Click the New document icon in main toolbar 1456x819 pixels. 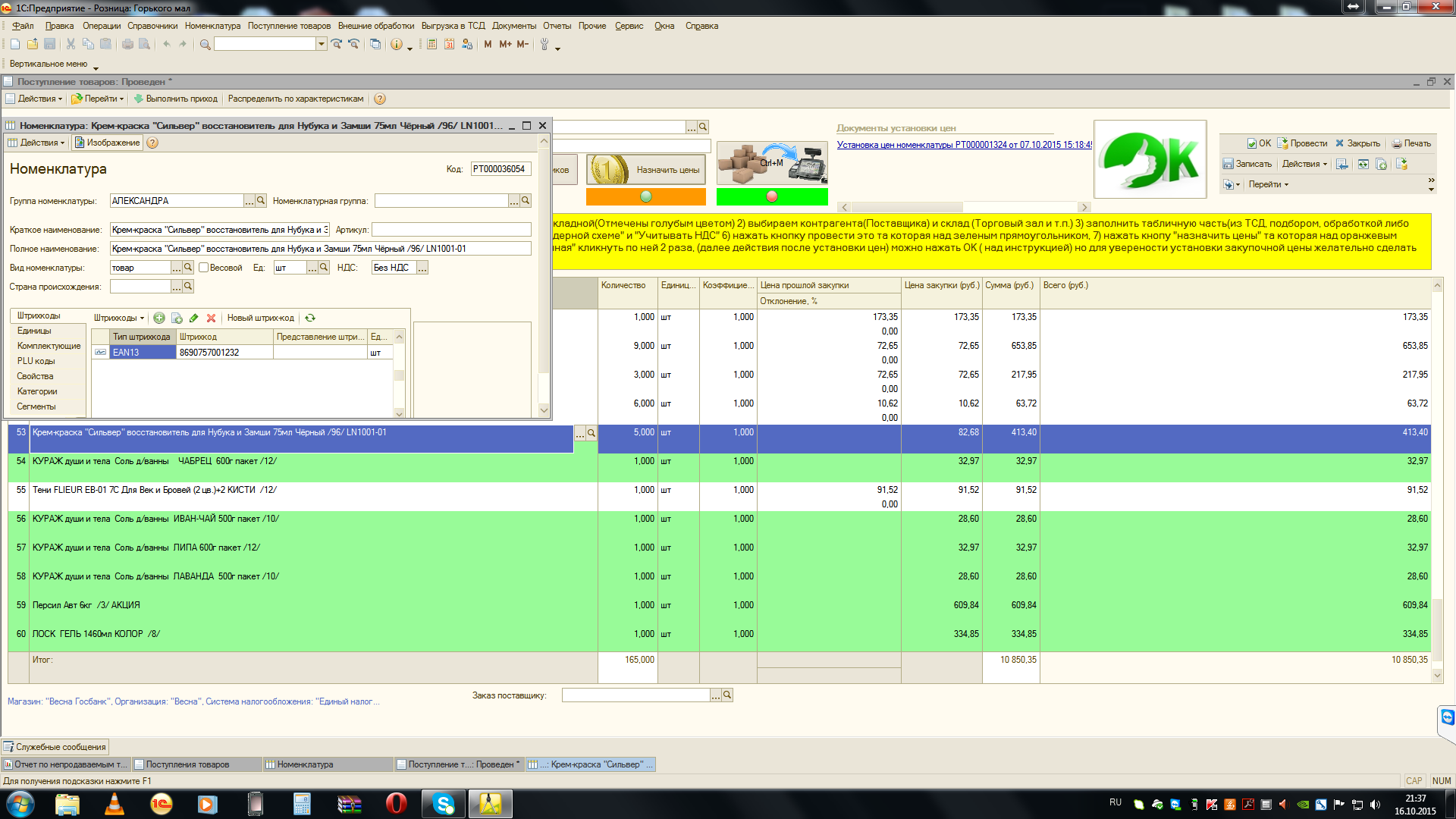pyautogui.click(x=14, y=45)
